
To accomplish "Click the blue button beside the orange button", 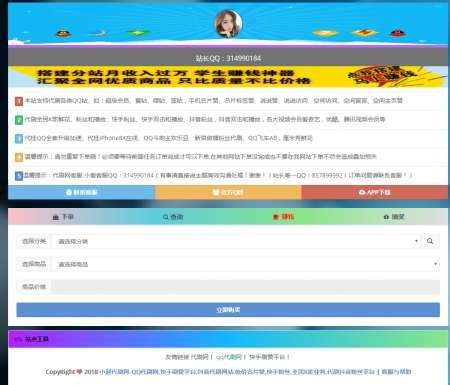I will [x=82, y=192].
